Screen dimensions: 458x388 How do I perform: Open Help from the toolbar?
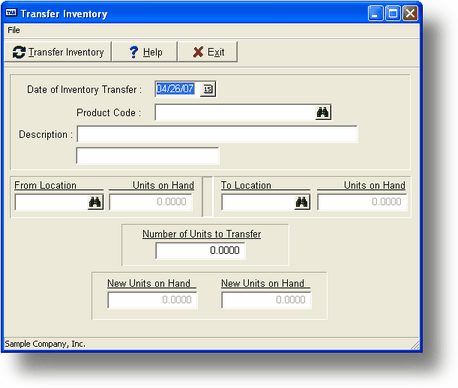[x=145, y=52]
